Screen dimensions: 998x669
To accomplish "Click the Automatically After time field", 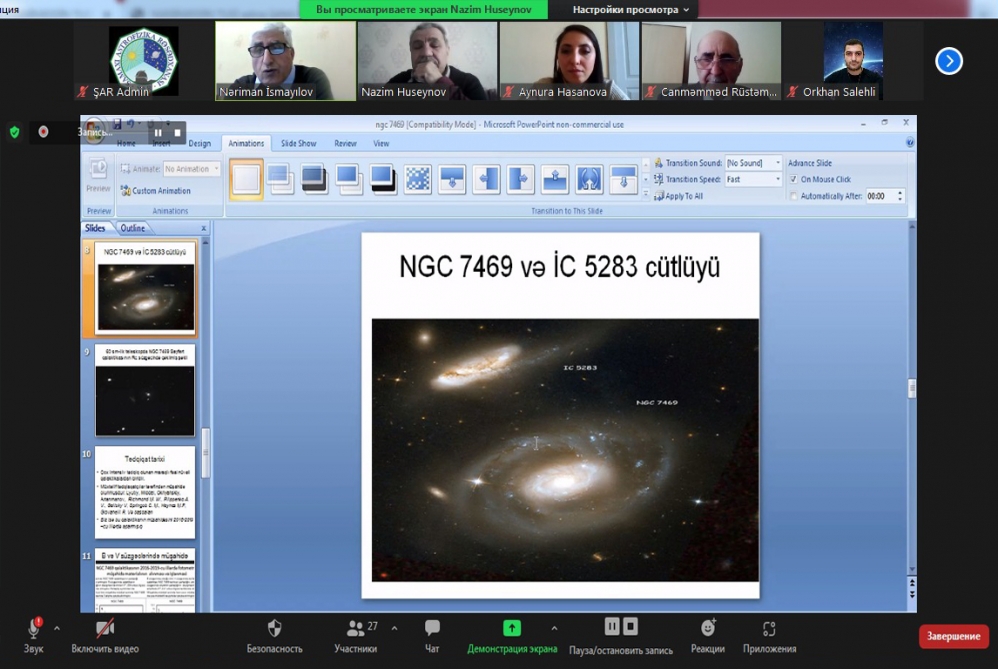I will [880, 196].
